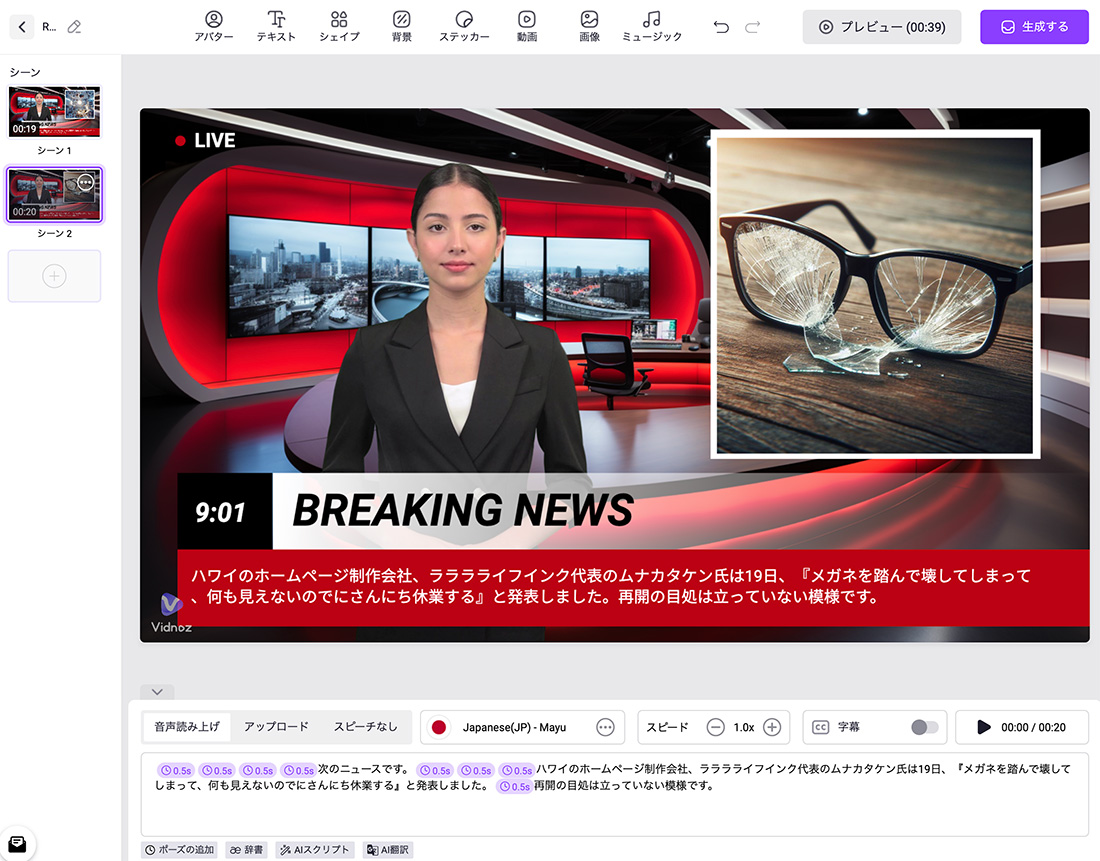Open the アバター (avatar) panel
The width and height of the screenshot is (1100, 861).
click(x=213, y=26)
